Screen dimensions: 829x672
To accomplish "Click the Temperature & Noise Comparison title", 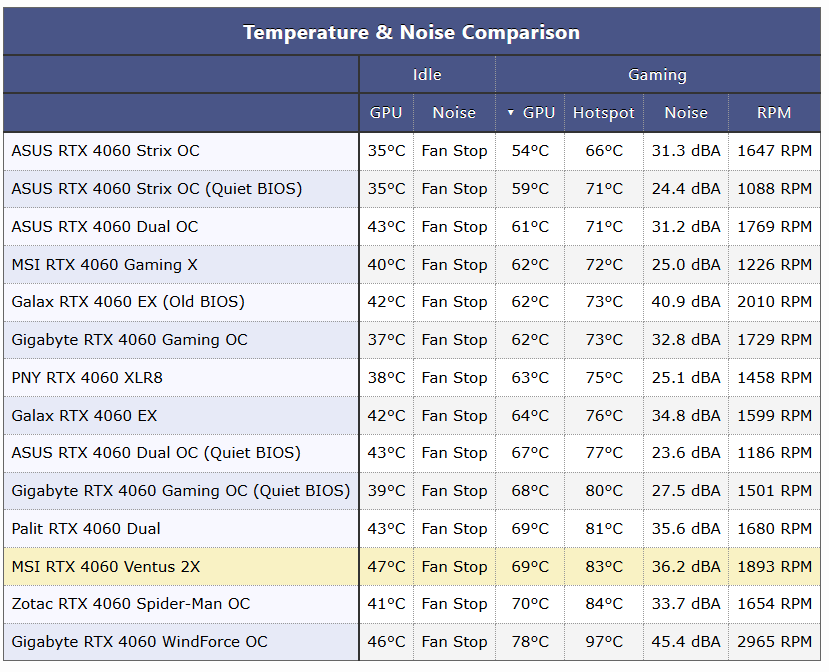I will point(411,33).
